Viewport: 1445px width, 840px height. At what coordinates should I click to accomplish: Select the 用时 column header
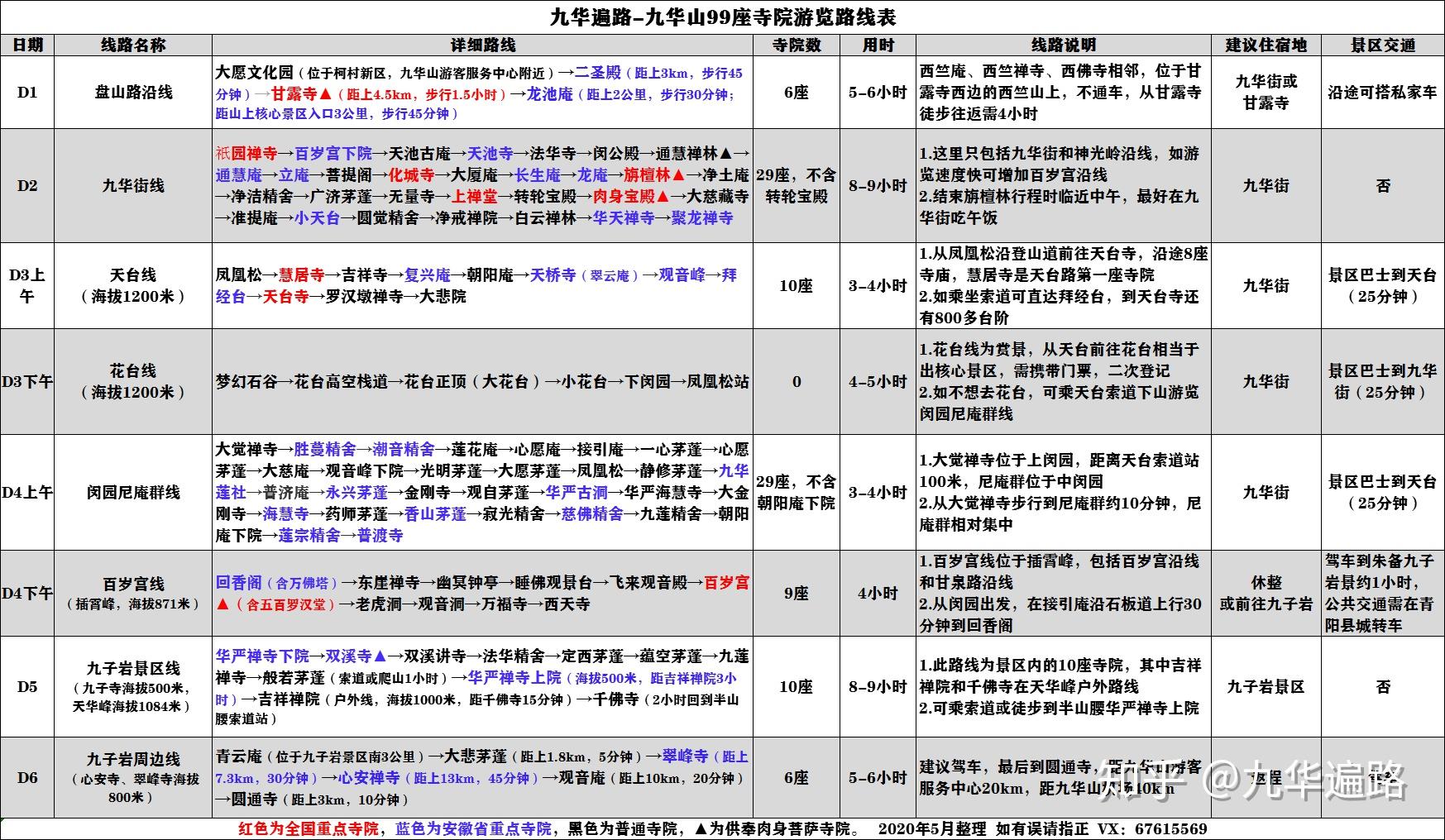[878, 45]
